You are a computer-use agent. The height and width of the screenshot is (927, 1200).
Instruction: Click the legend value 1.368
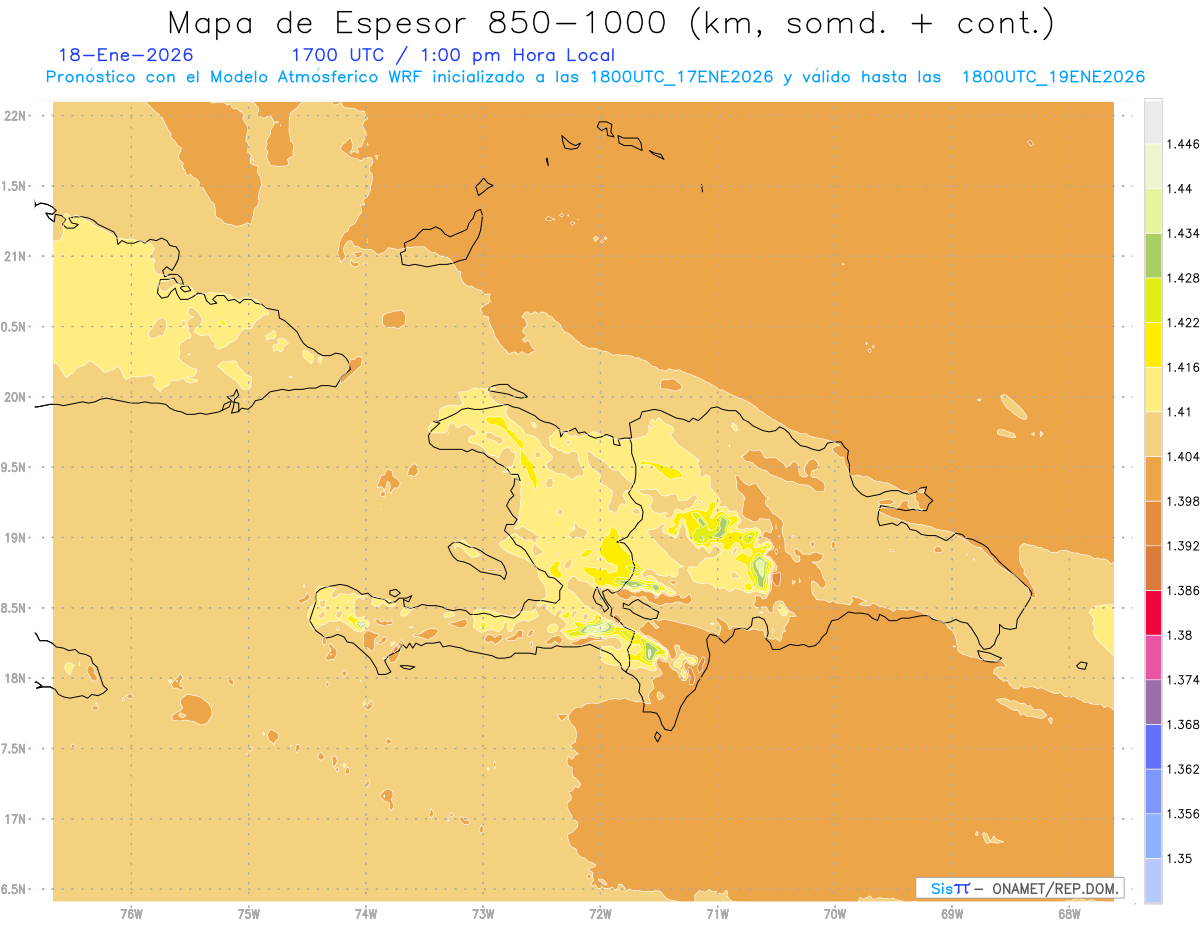(1182, 725)
